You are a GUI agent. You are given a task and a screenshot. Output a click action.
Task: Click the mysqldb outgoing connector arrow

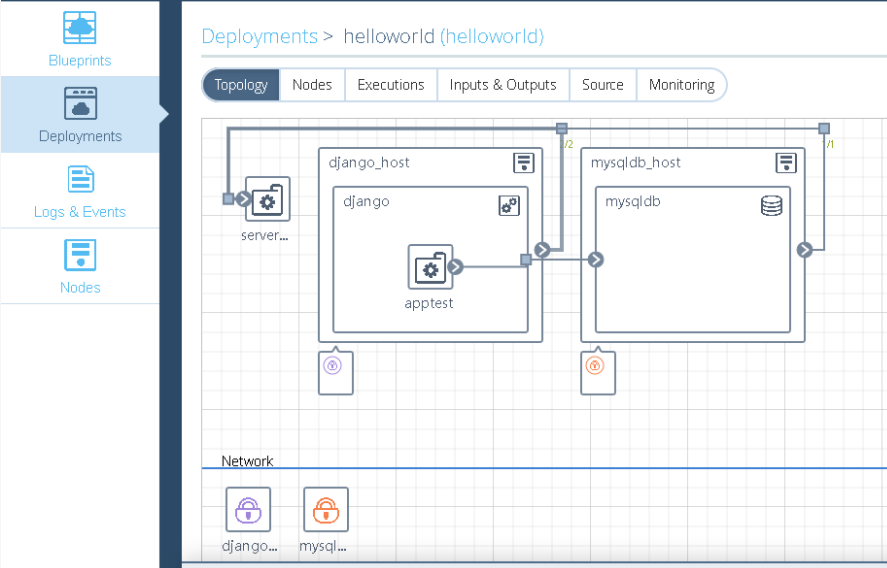[x=804, y=250]
